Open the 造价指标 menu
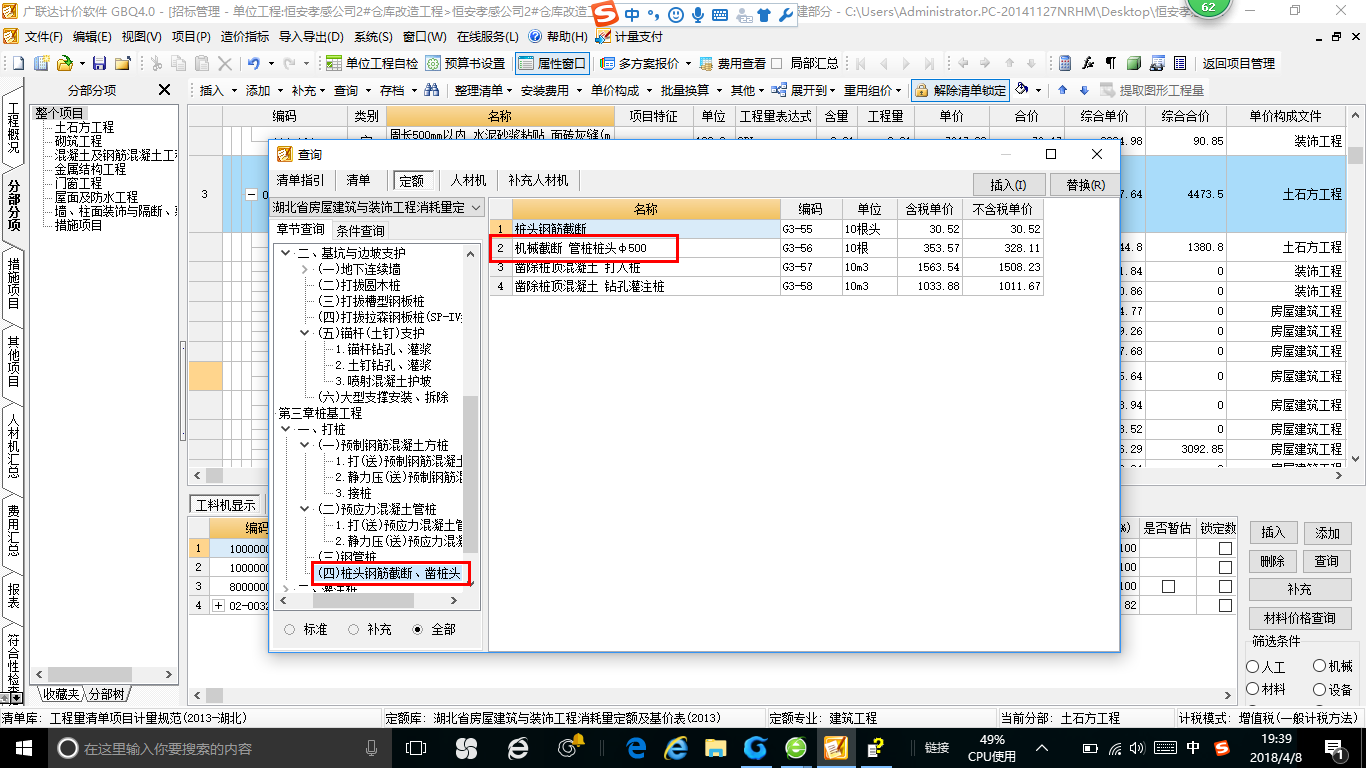Screen dimensions: 1366x768 coord(244,36)
